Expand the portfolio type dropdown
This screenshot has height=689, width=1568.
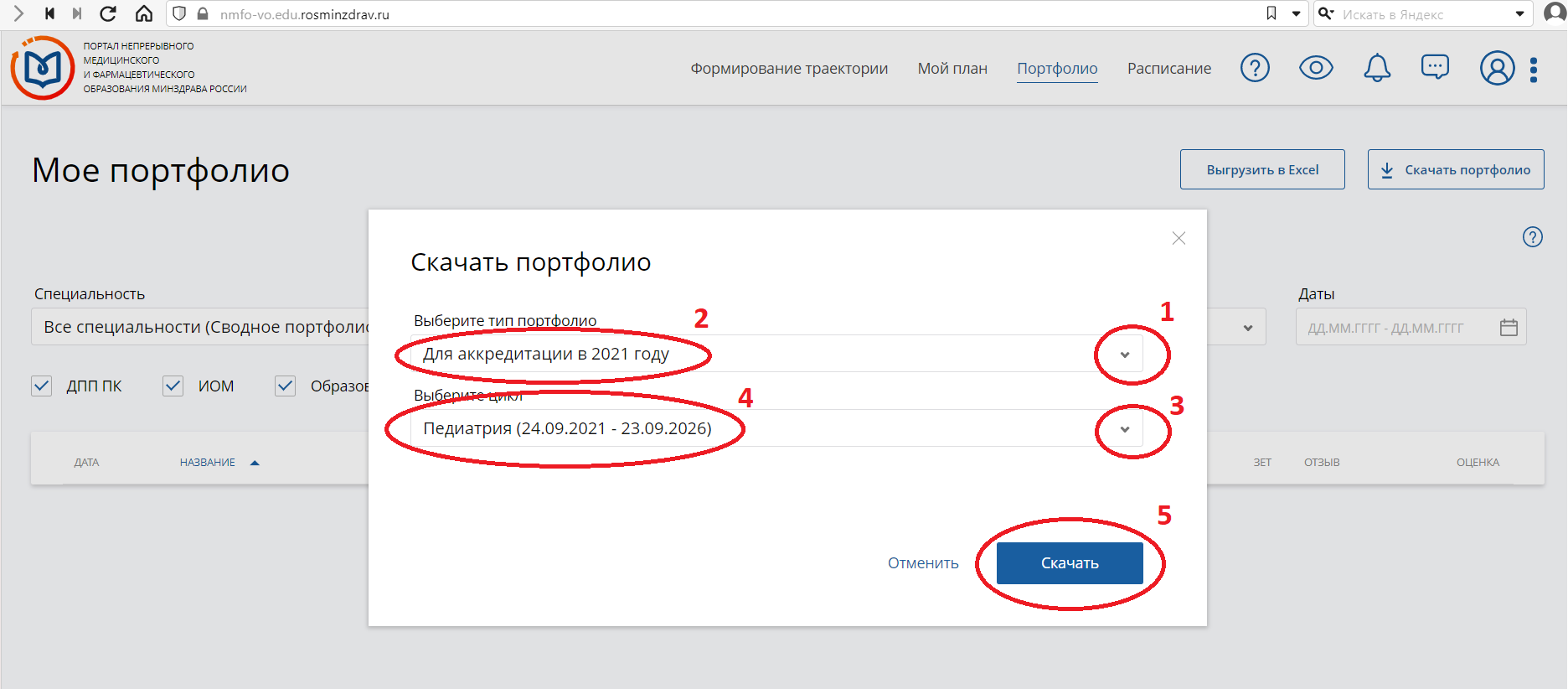tap(1124, 355)
